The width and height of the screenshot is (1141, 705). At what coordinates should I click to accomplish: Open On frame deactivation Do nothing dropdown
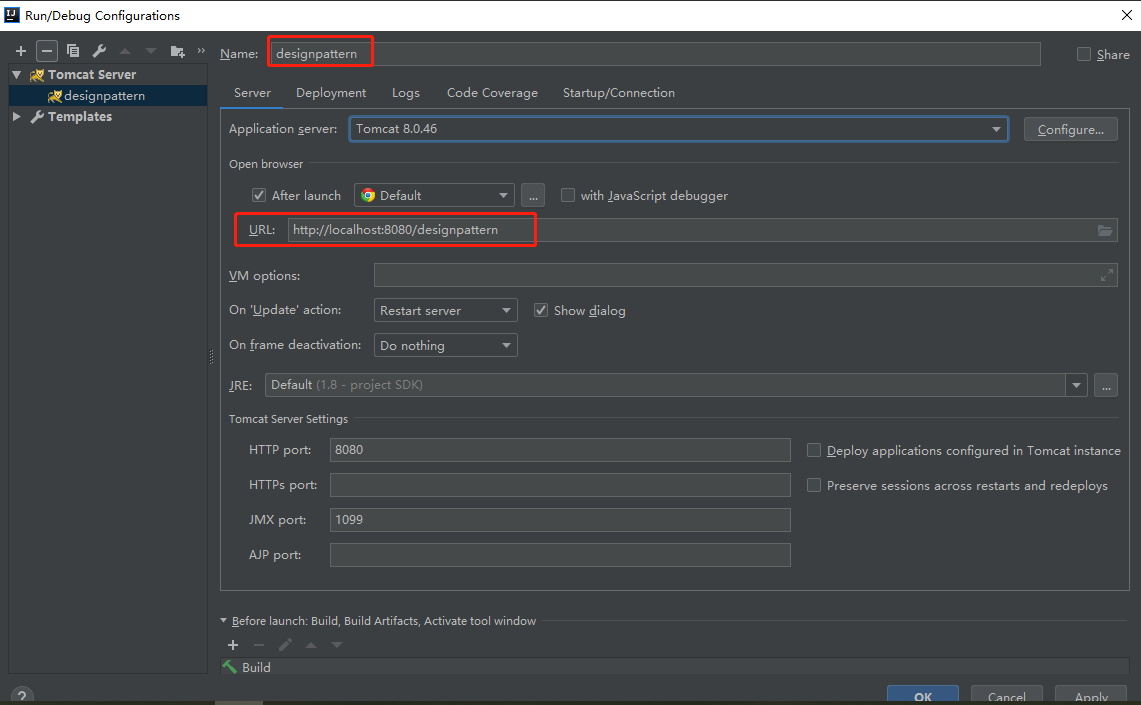[x=445, y=345]
